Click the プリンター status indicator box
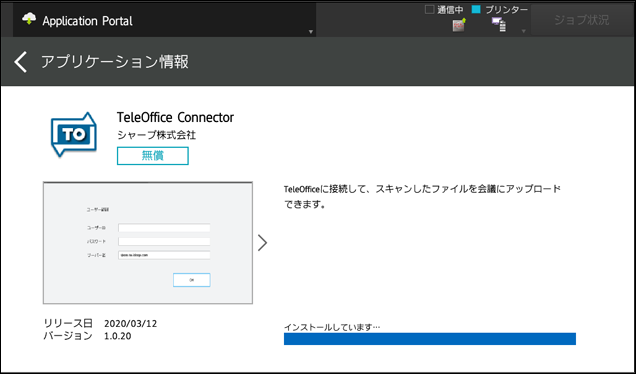This screenshot has width=636, height=374. pos(476,9)
